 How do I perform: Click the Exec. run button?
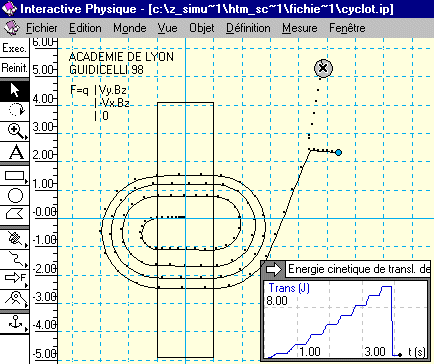pos(14,49)
